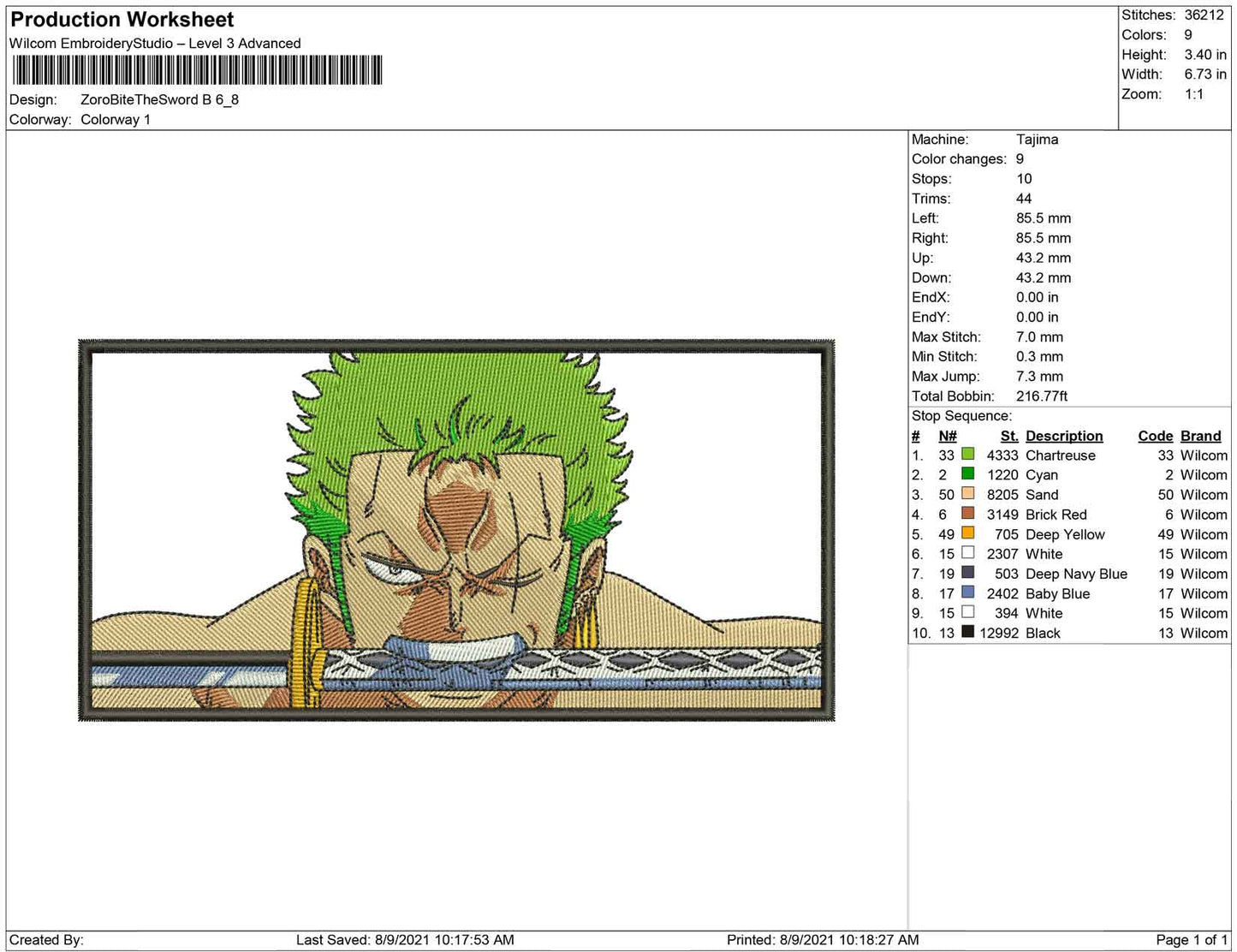Click the "Description" column header

tap(1064, 436)
